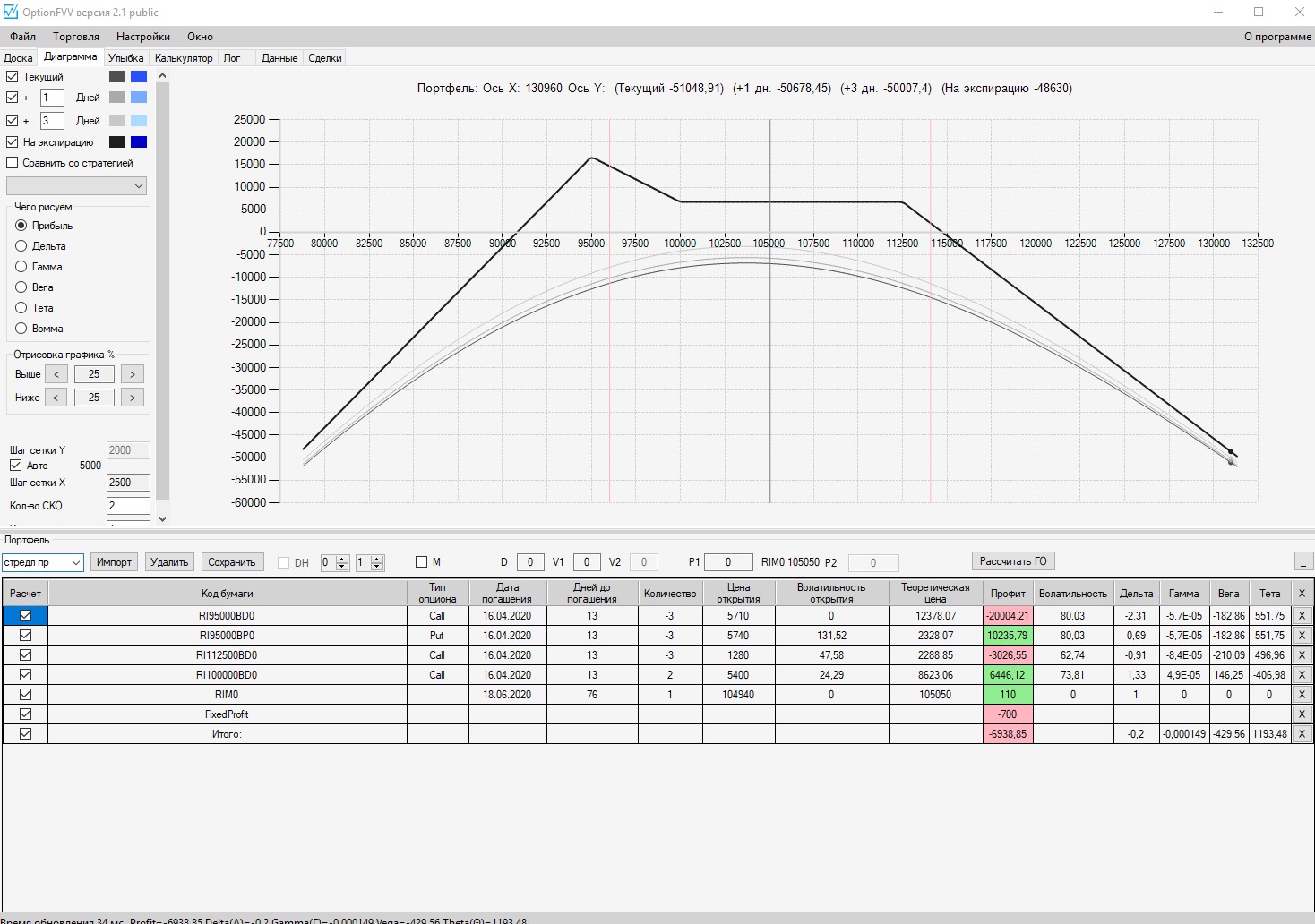Uncheck calculation for RI95000BP0 row
1315x924 pixels.
(x=25, y=636)
